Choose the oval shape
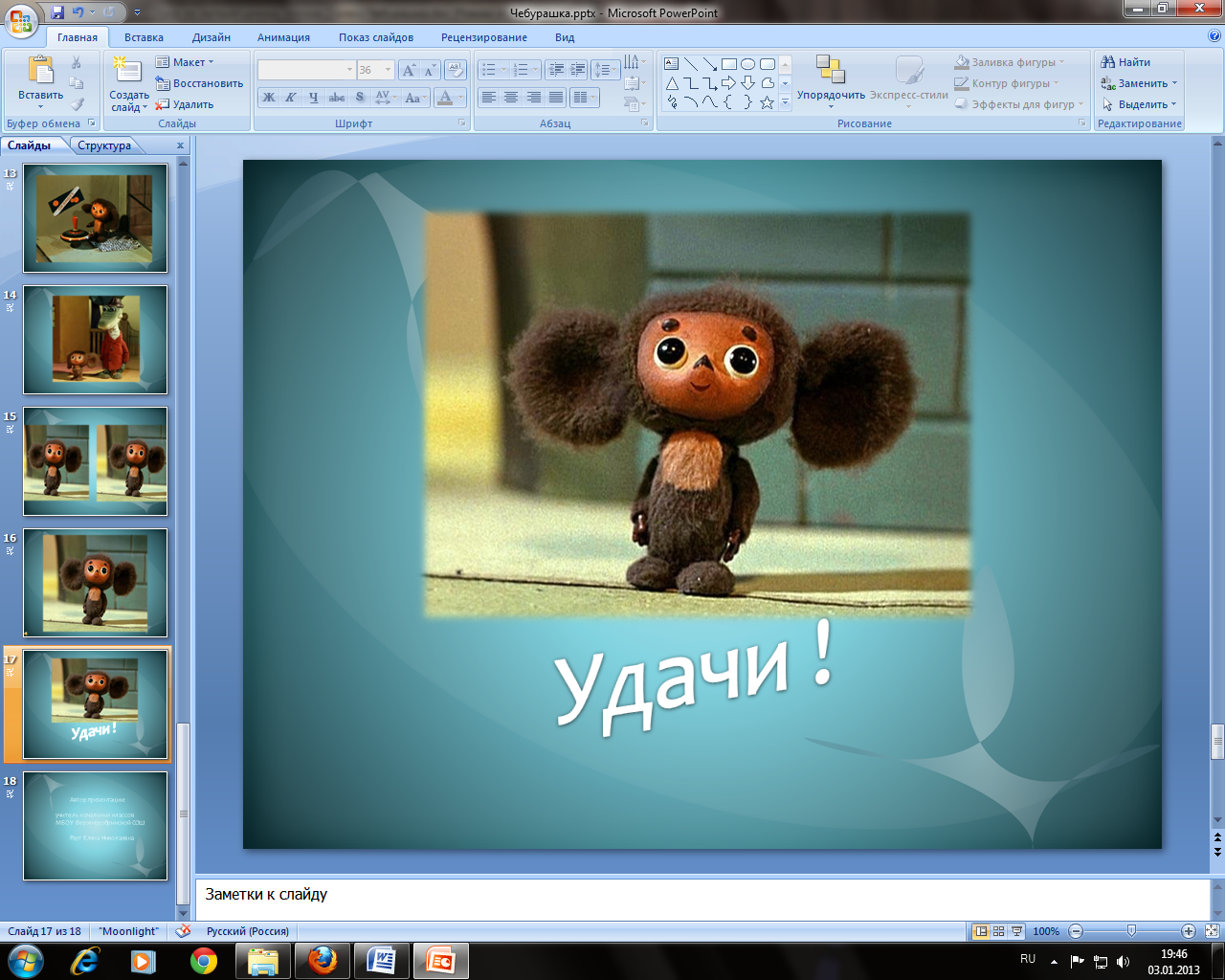Screen dimensions: 1225x980 coord(748,64)
